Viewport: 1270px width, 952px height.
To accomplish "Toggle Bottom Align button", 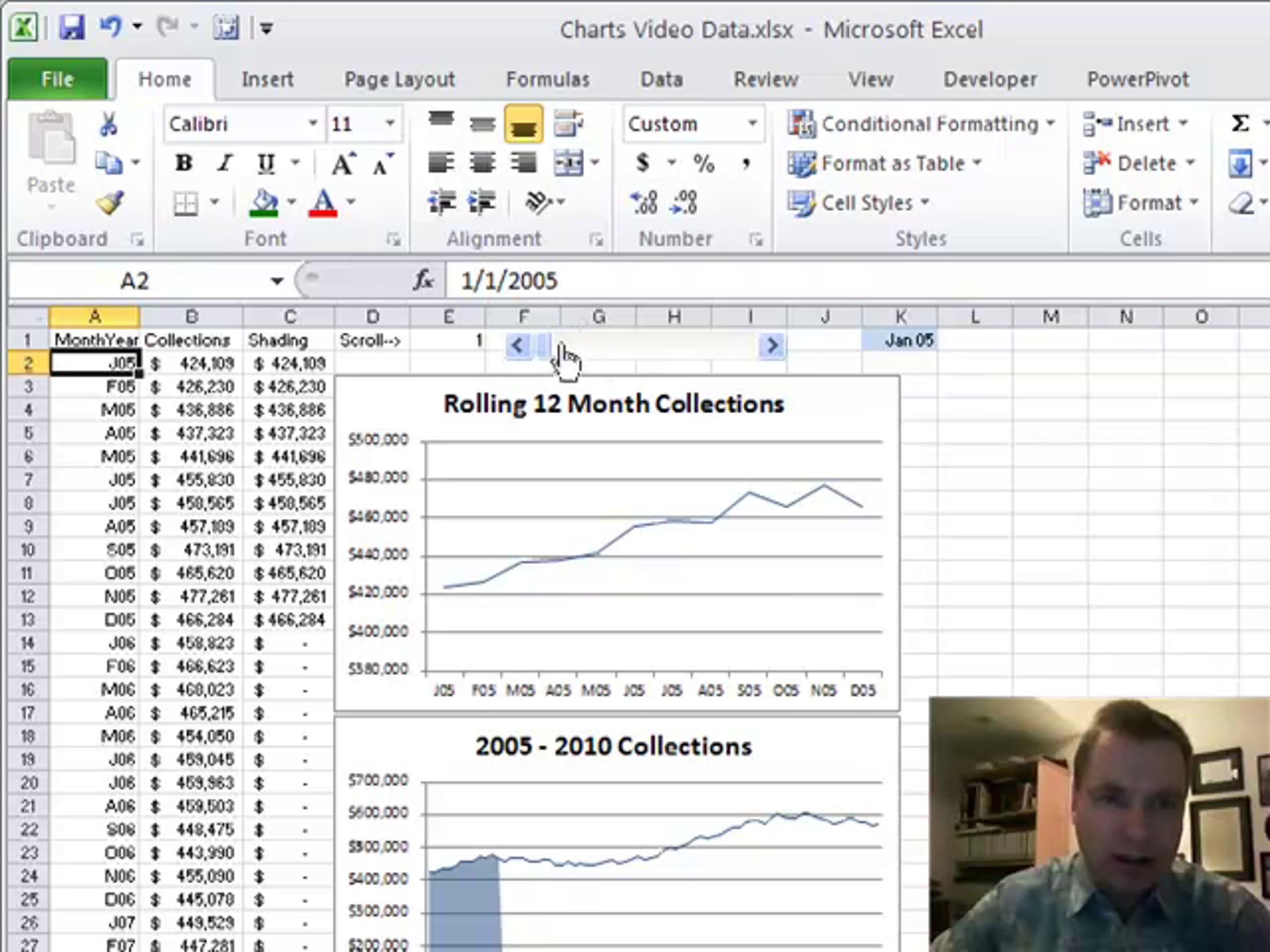I will [x=523, y=124].
